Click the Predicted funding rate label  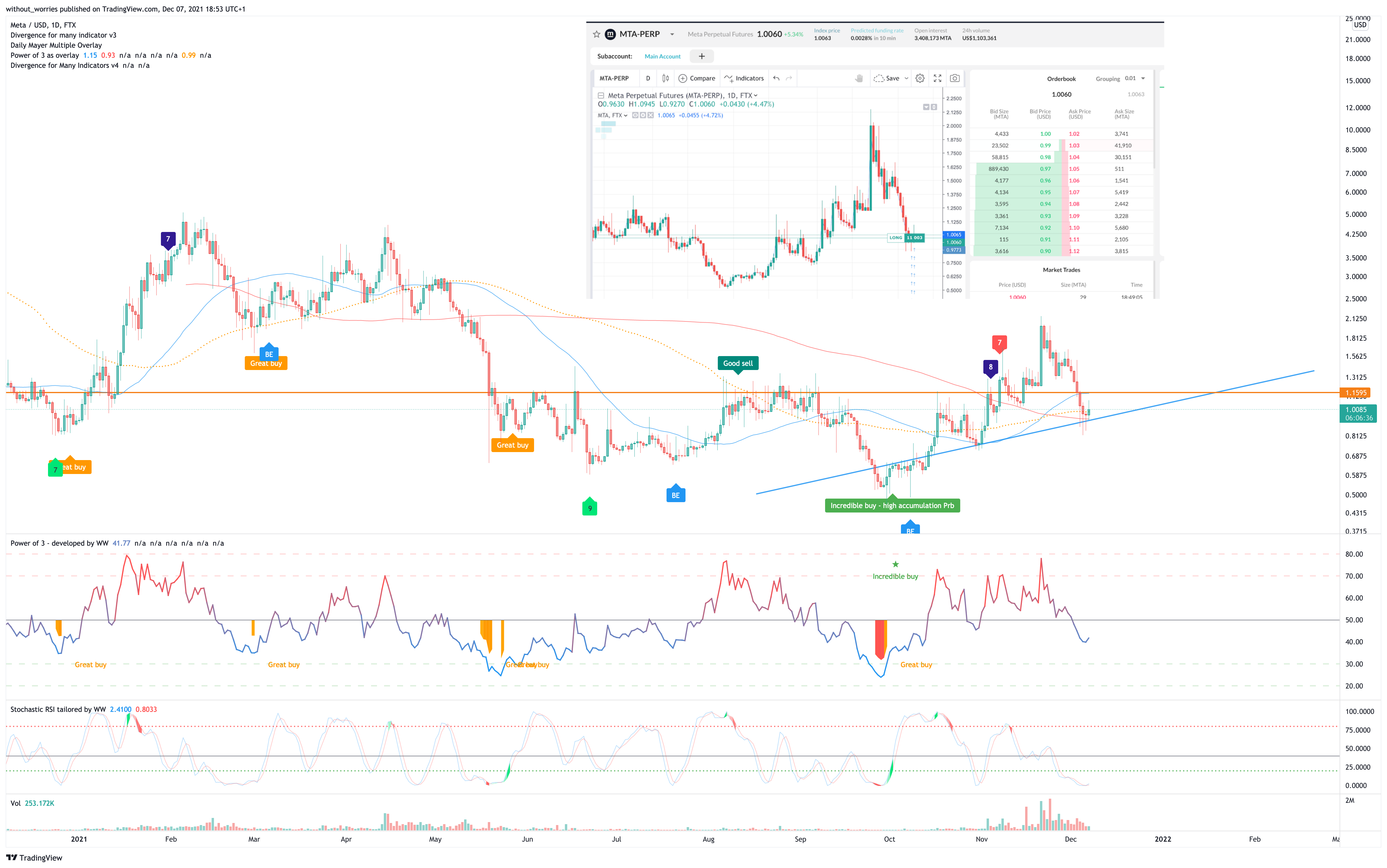tap(877, 31)
